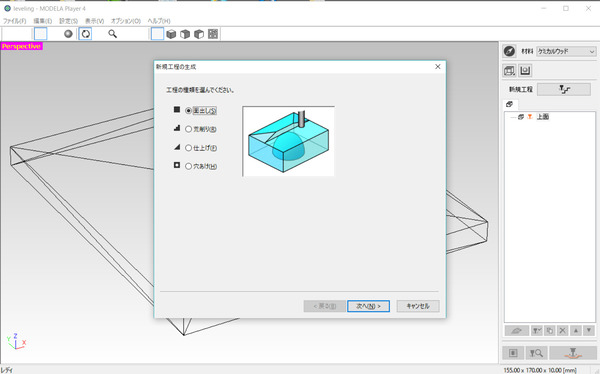Open the 編集(E) menu
Image resolution: width=600 pixels, height=374 pixels.
click(x=42, y=21)
